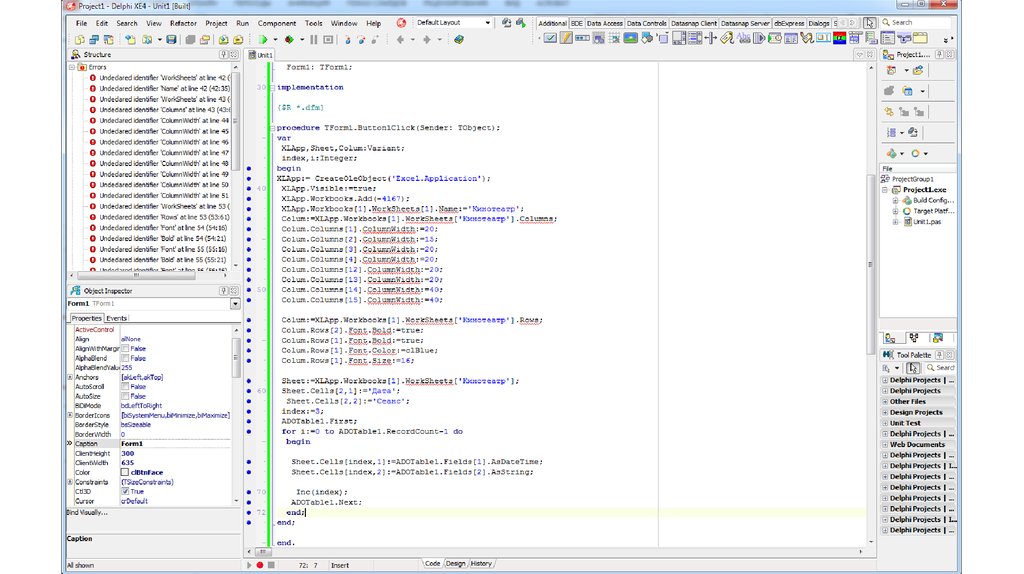Click the green Run button in toolbar
Screen dimensions: 1024x574
263,40
